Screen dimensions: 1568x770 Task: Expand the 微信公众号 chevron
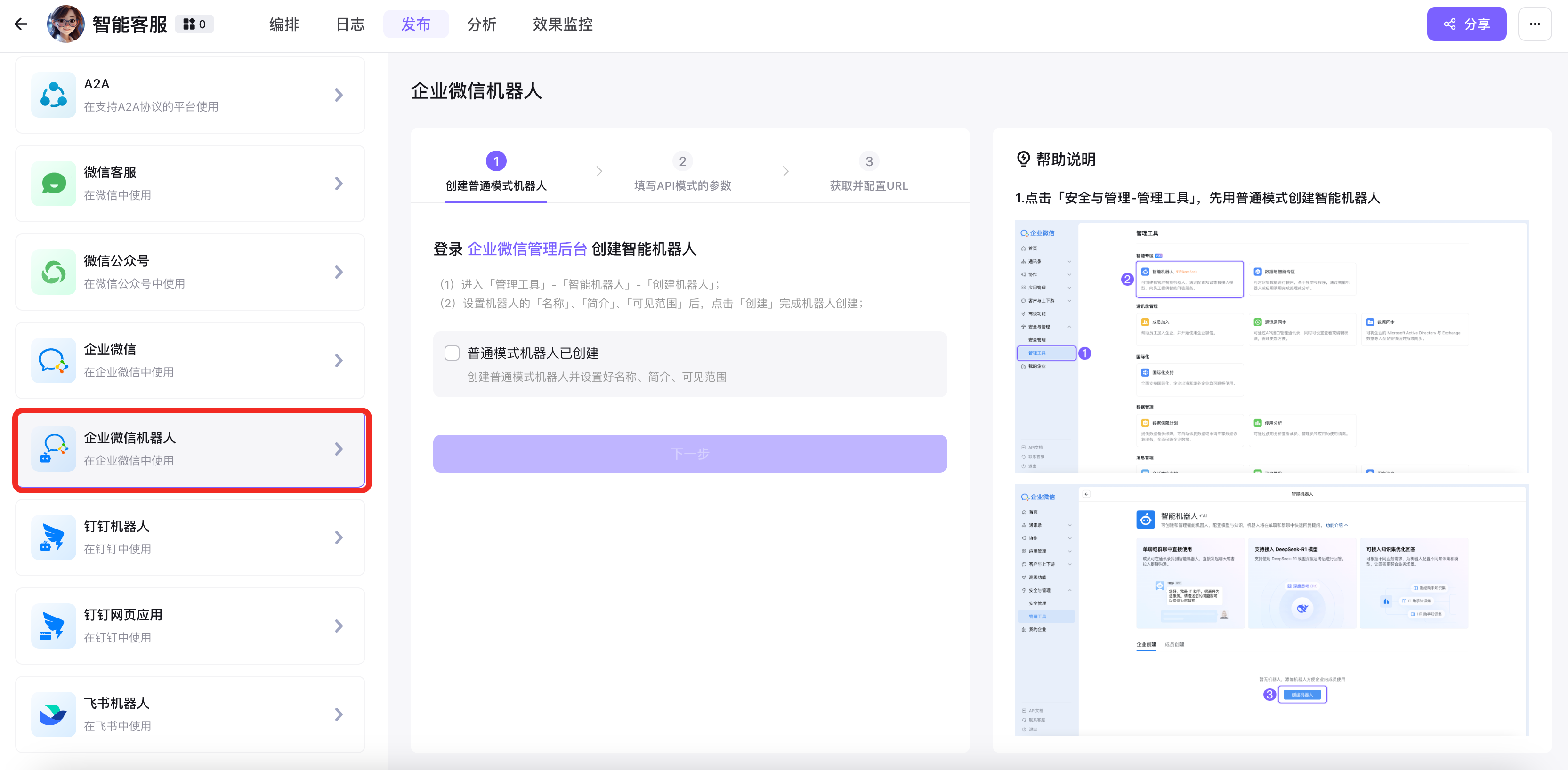339,272
